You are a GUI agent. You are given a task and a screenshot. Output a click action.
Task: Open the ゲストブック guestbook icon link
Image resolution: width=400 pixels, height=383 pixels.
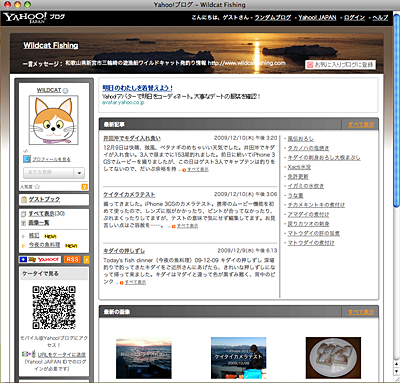click(x=24, y=199)
